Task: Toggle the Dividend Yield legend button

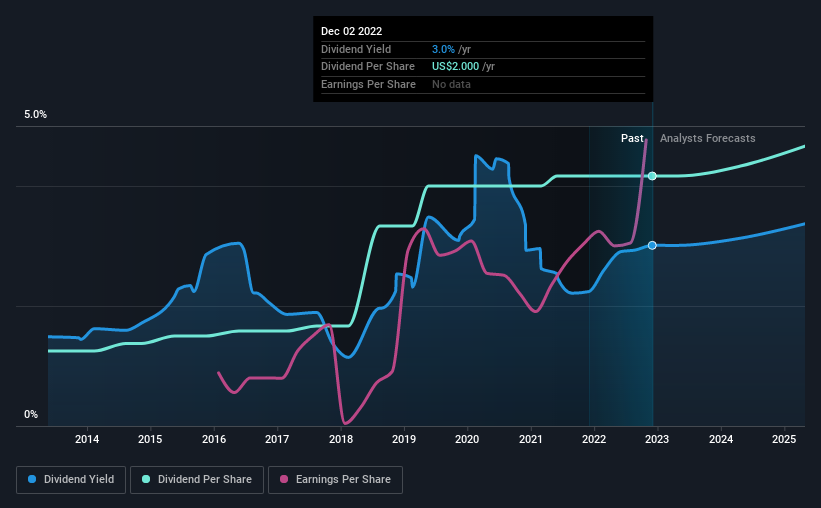Action: pyautogui.click(x=71, y=479)
